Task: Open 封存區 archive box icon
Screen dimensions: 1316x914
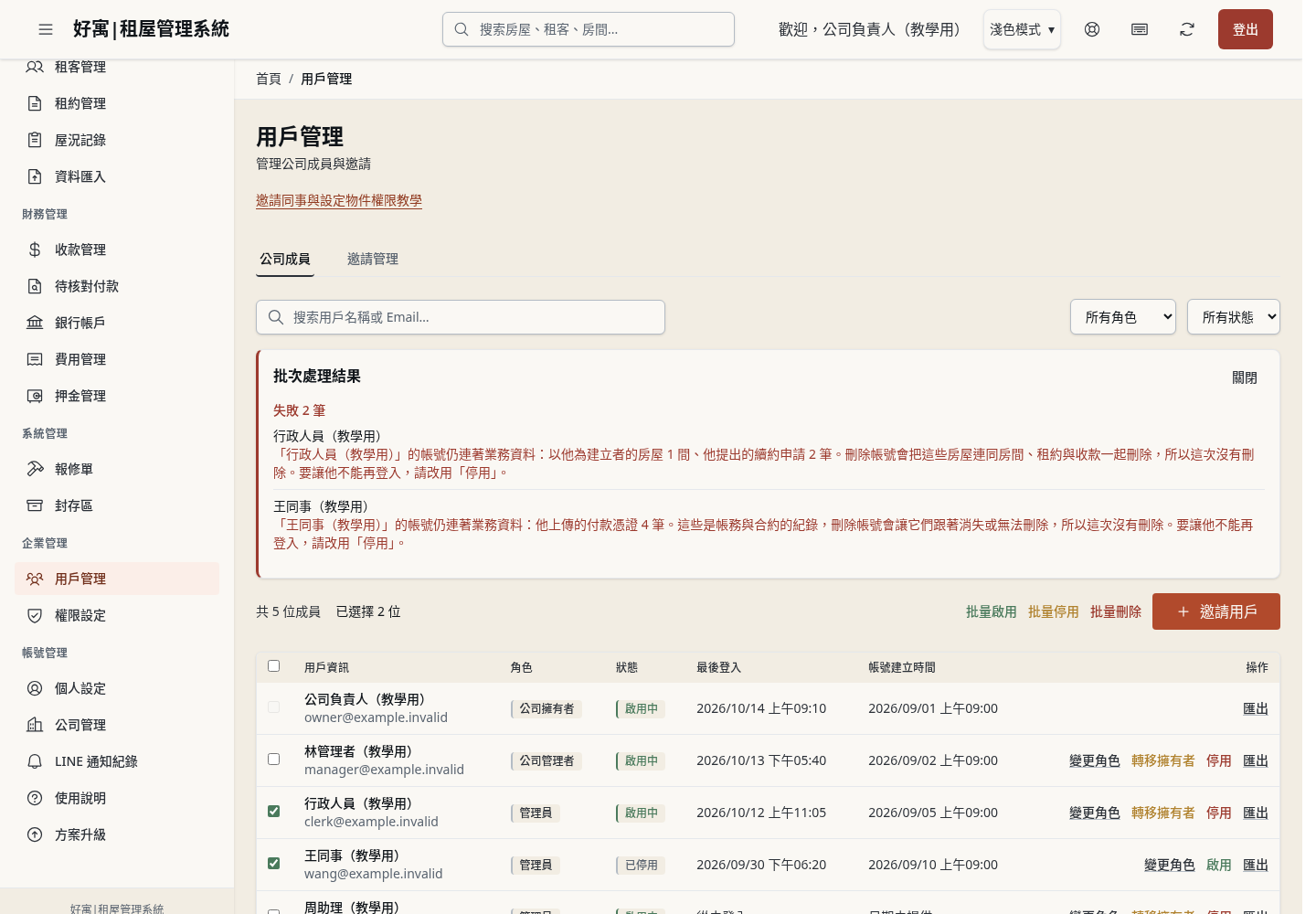Action: pyautogui.click(x=35, y=505)
